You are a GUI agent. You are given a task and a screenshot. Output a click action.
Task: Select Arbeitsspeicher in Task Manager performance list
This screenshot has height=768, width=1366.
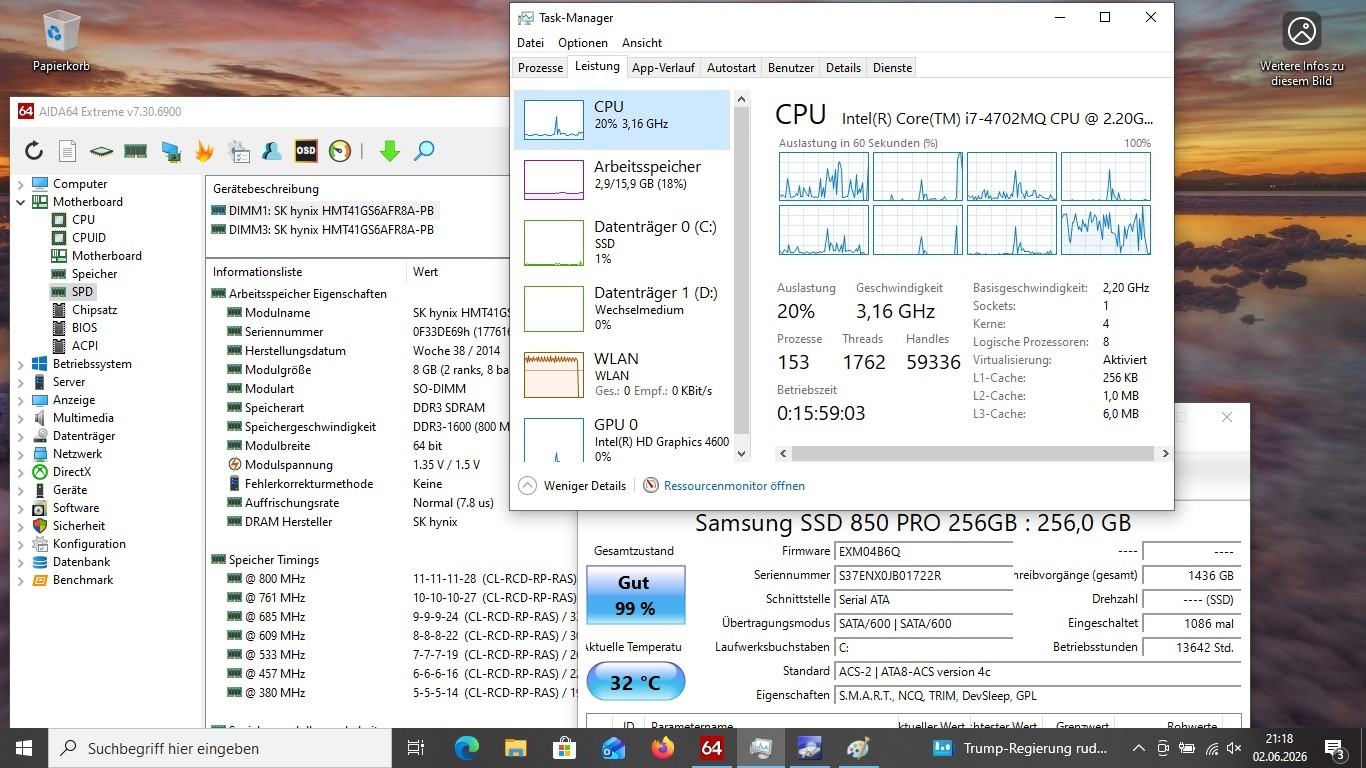[x=623, y=180]
